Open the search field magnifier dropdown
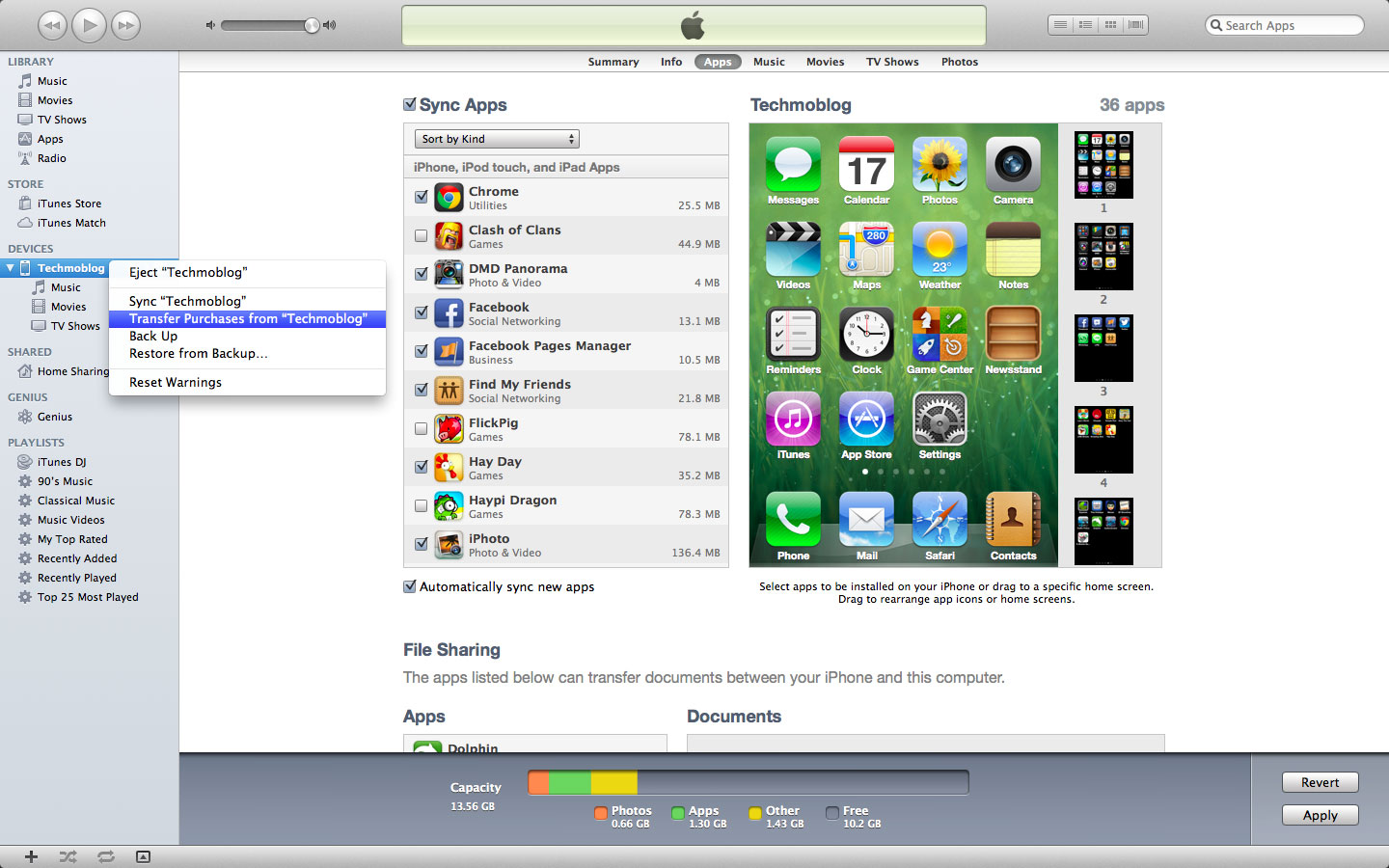 1216,26
